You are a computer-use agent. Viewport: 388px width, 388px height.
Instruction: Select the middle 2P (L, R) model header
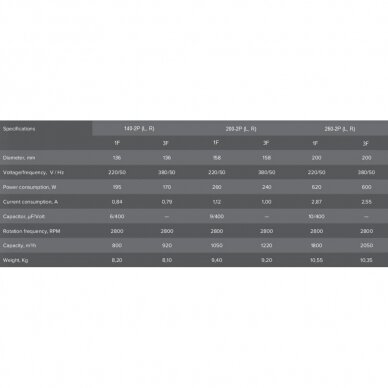(241, 129)
